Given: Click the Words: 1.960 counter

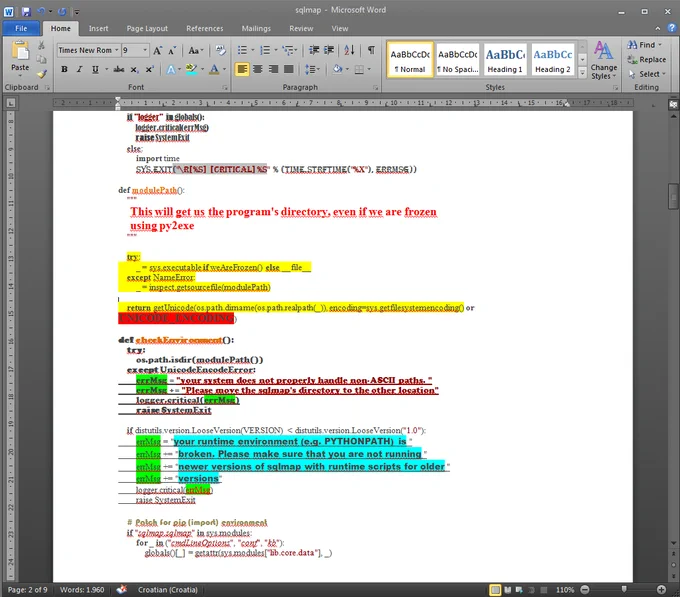Looking at the screenshot, I should coord(82,590).
